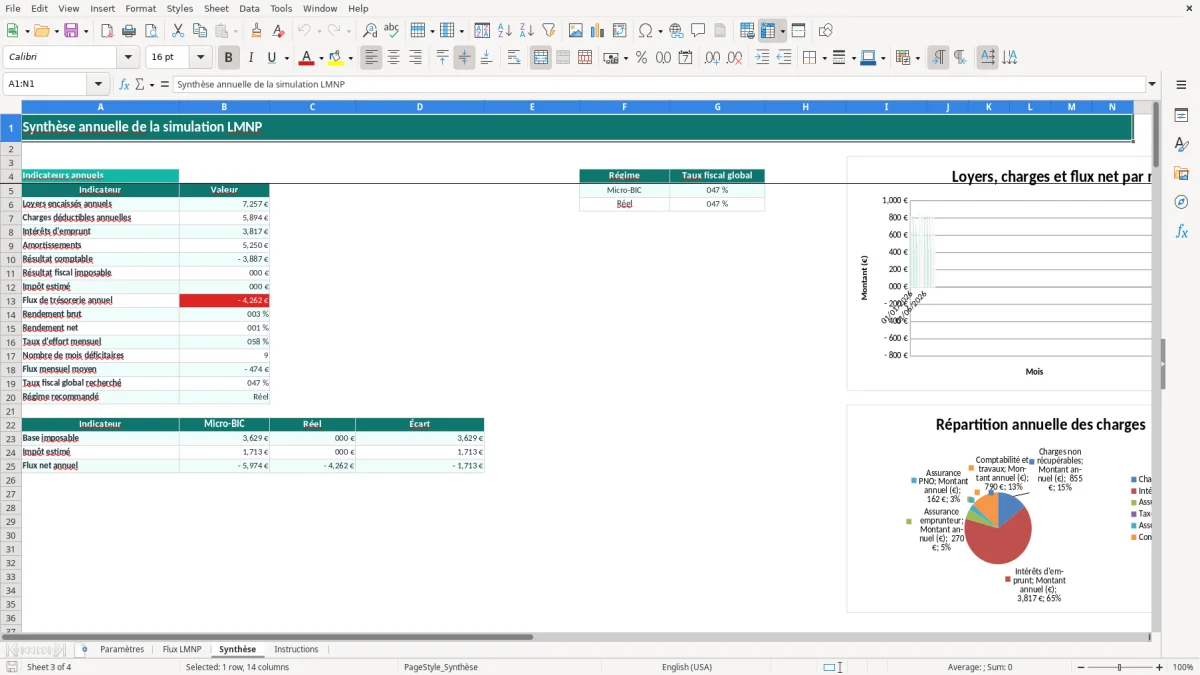Screen dimensions: 1200x675
Task: Run the spelling check icon
Action: point(392,31)
